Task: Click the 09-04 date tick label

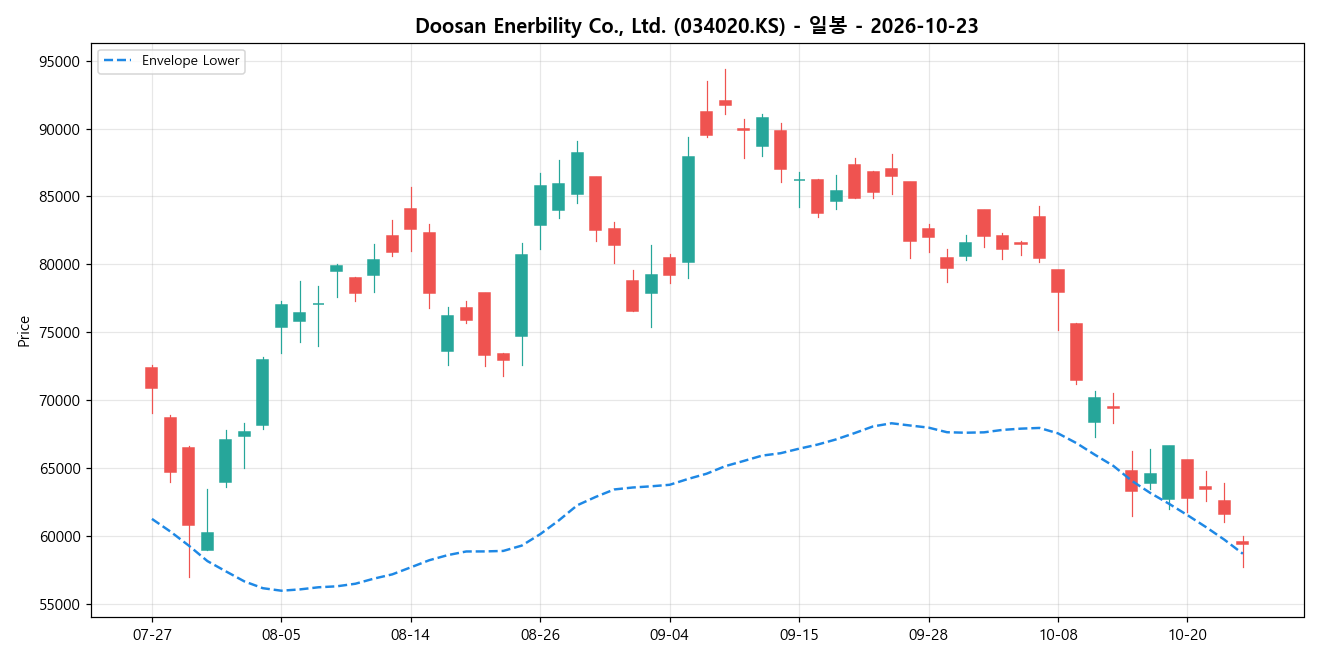Action: pos(669,635)
